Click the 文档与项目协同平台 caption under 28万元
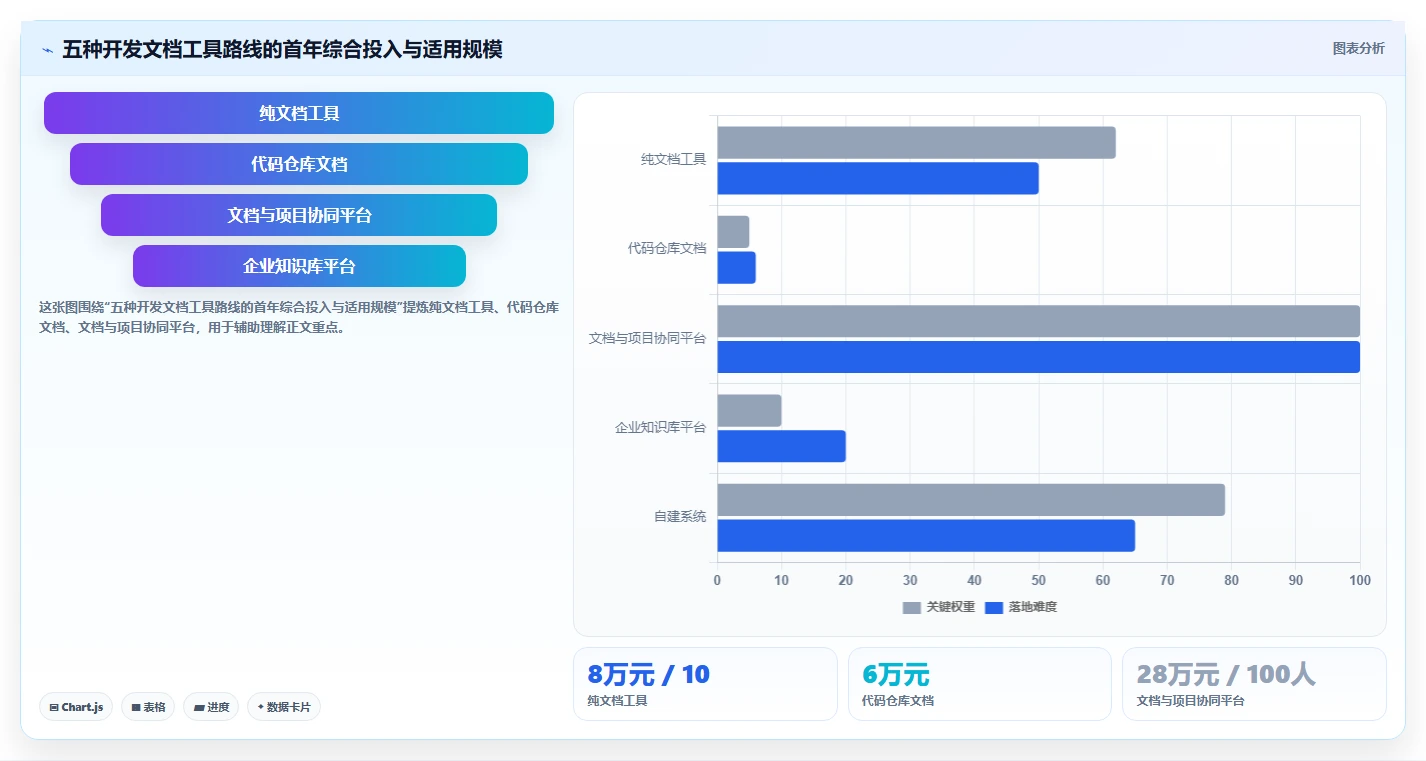Viewport: 1426px width, 761px height. [x=1191, y=701]
